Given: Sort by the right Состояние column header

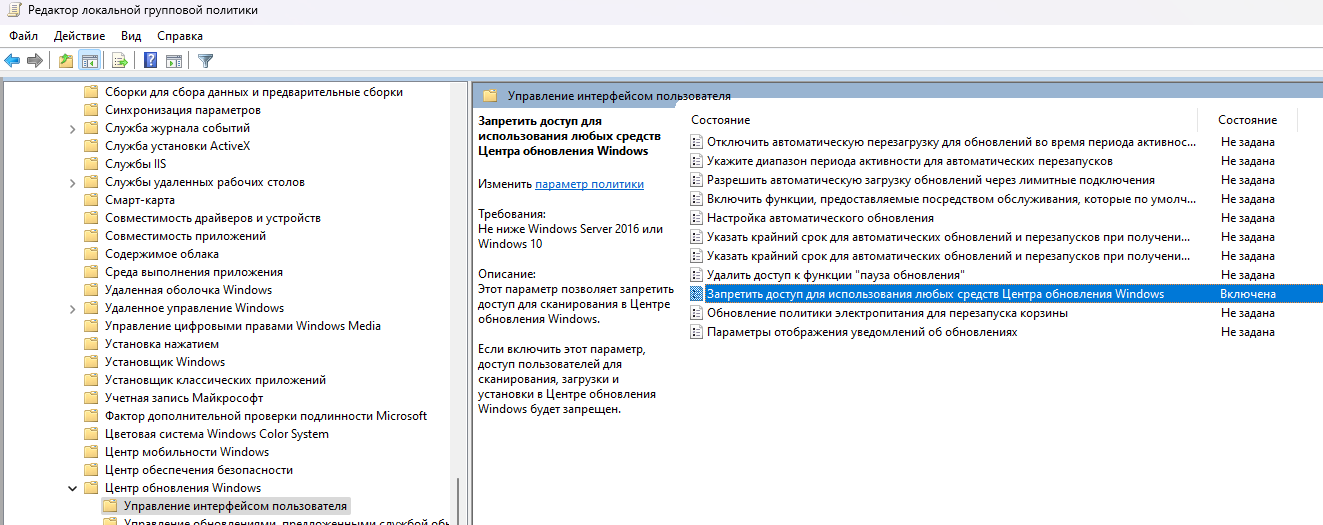Looking at the screenshot, I should pyautogui.click(x=1248, y=120).
